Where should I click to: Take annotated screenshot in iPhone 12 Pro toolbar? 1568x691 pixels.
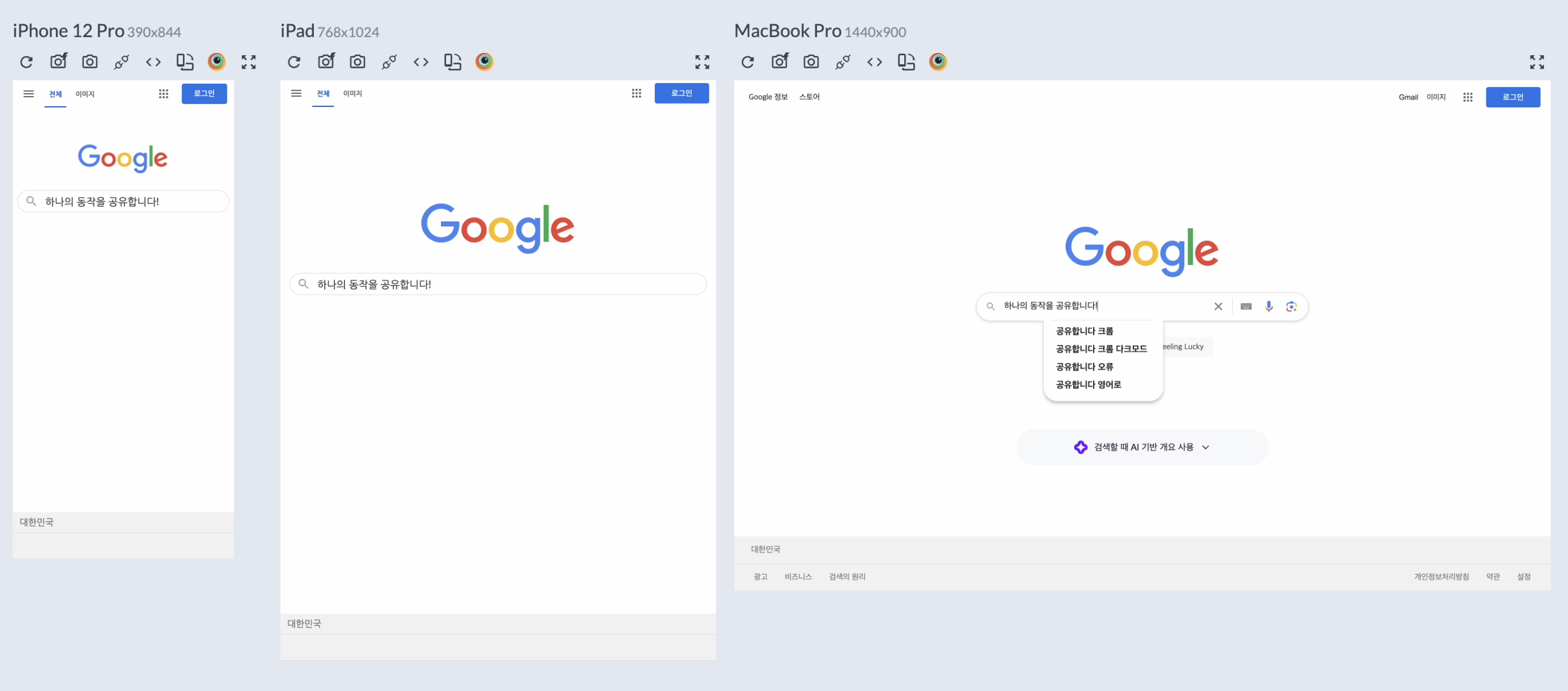tap(58, 61)
